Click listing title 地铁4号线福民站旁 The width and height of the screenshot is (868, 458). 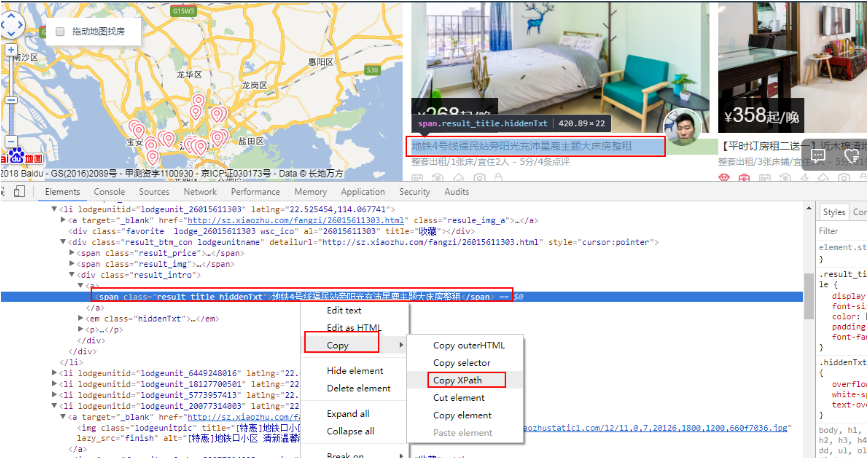pyautogui.click(x=521, y=146)
